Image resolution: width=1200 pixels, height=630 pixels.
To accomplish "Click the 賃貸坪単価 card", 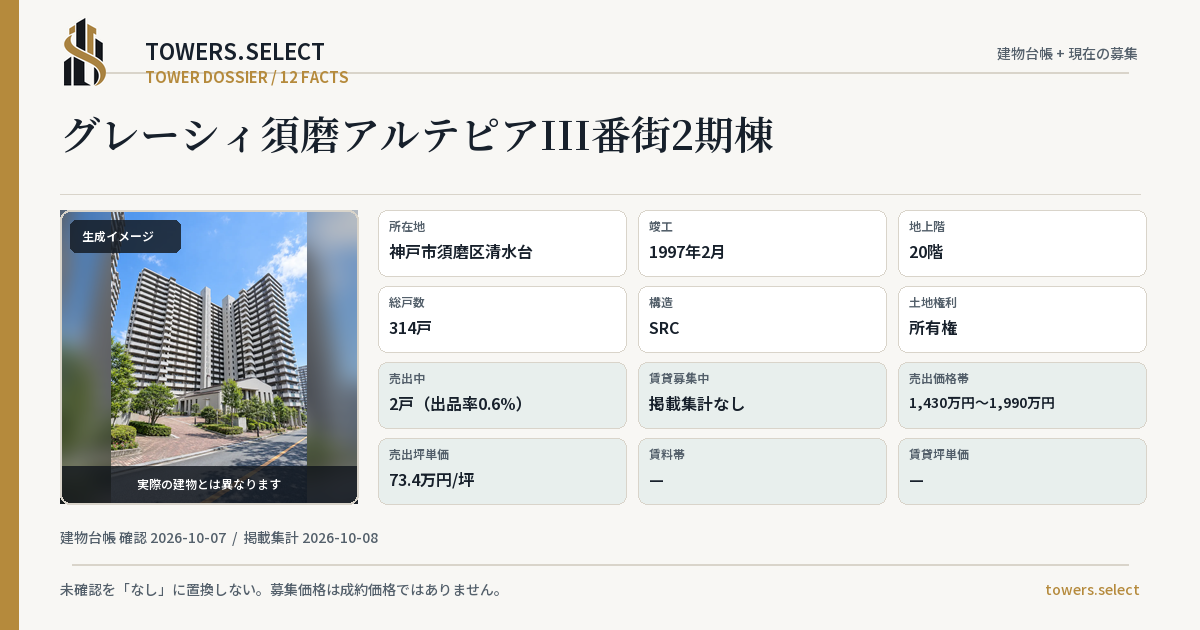I will click(x=1022, y=471).
